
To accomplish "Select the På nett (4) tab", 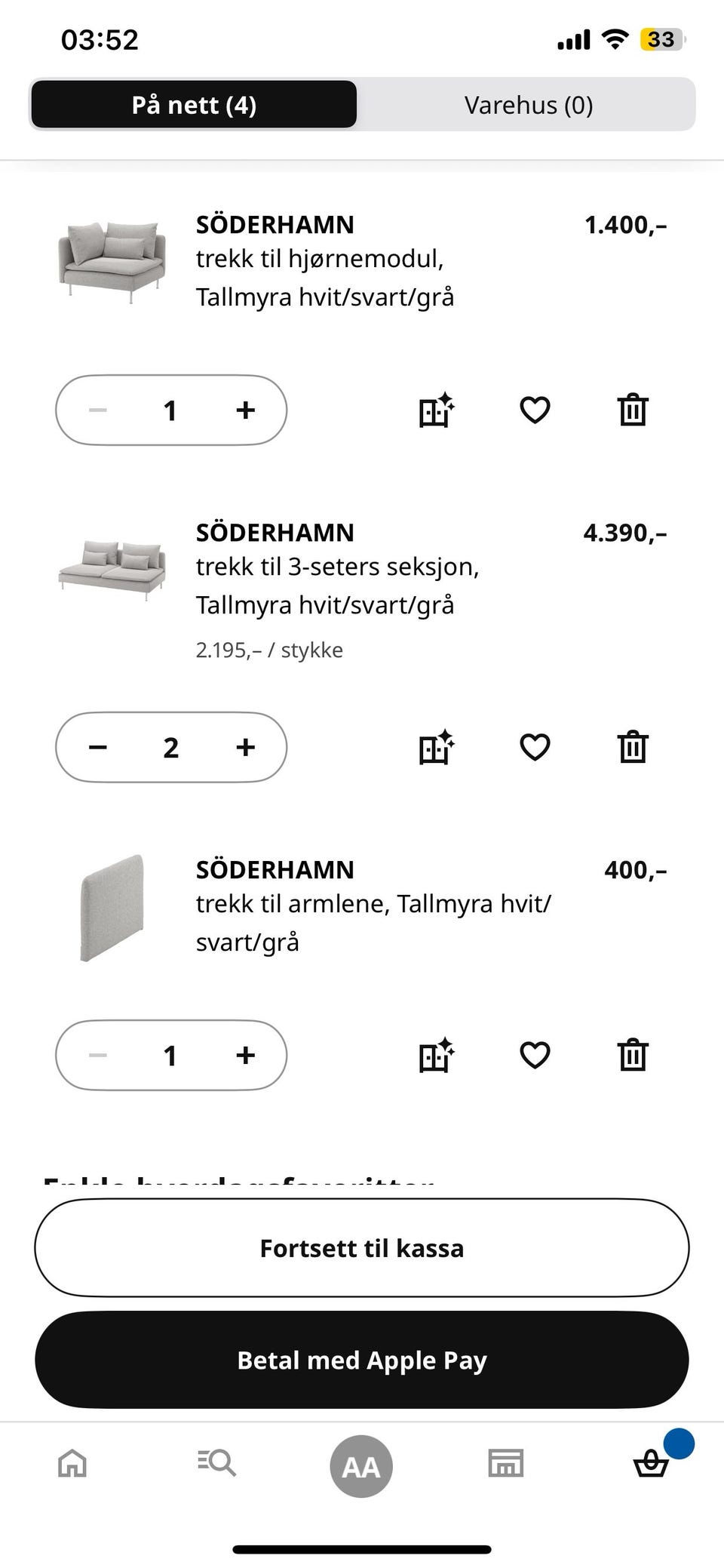I will 194,105.
